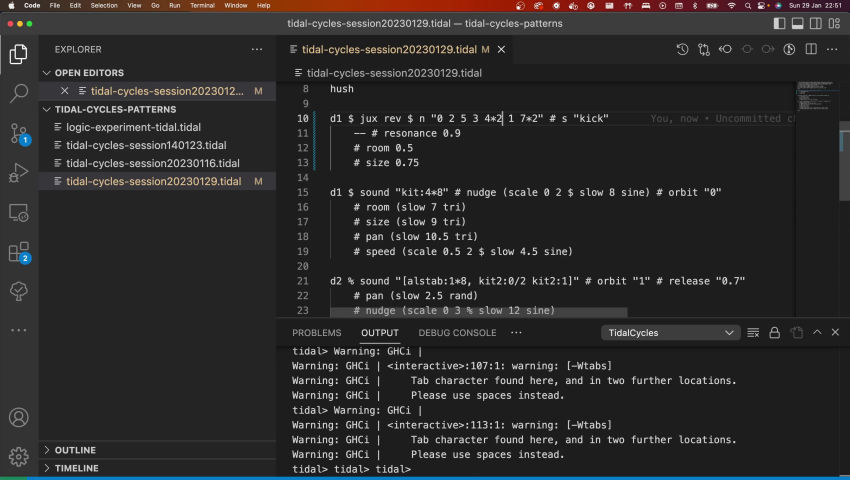Open the Apple menu
This screenshot has width=850, height=480.
click(x=11, y=5)
